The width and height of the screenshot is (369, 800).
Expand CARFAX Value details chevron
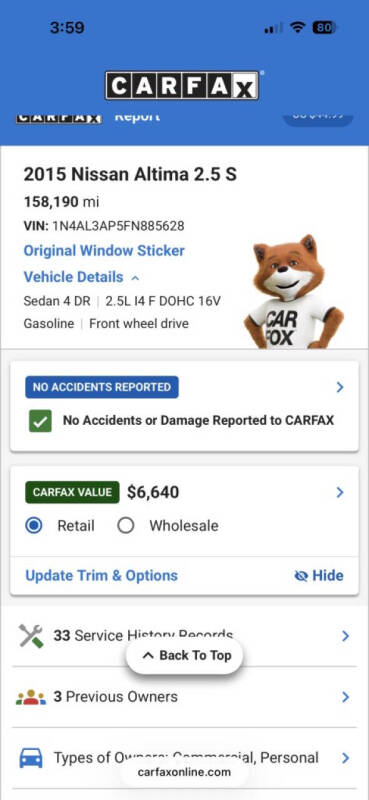click(x=340, y=492)
